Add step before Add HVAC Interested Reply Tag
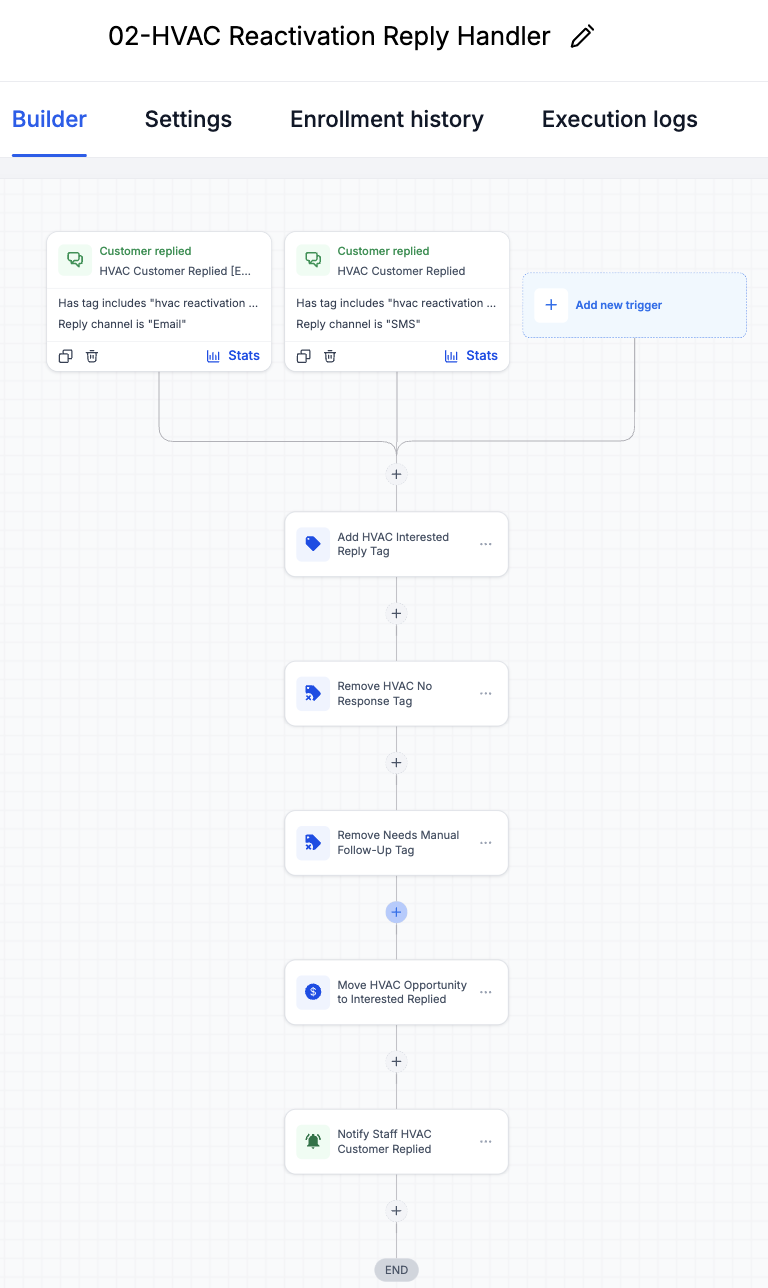Image resolution: width=768 pixels, height=1288 pixels. 396,474
